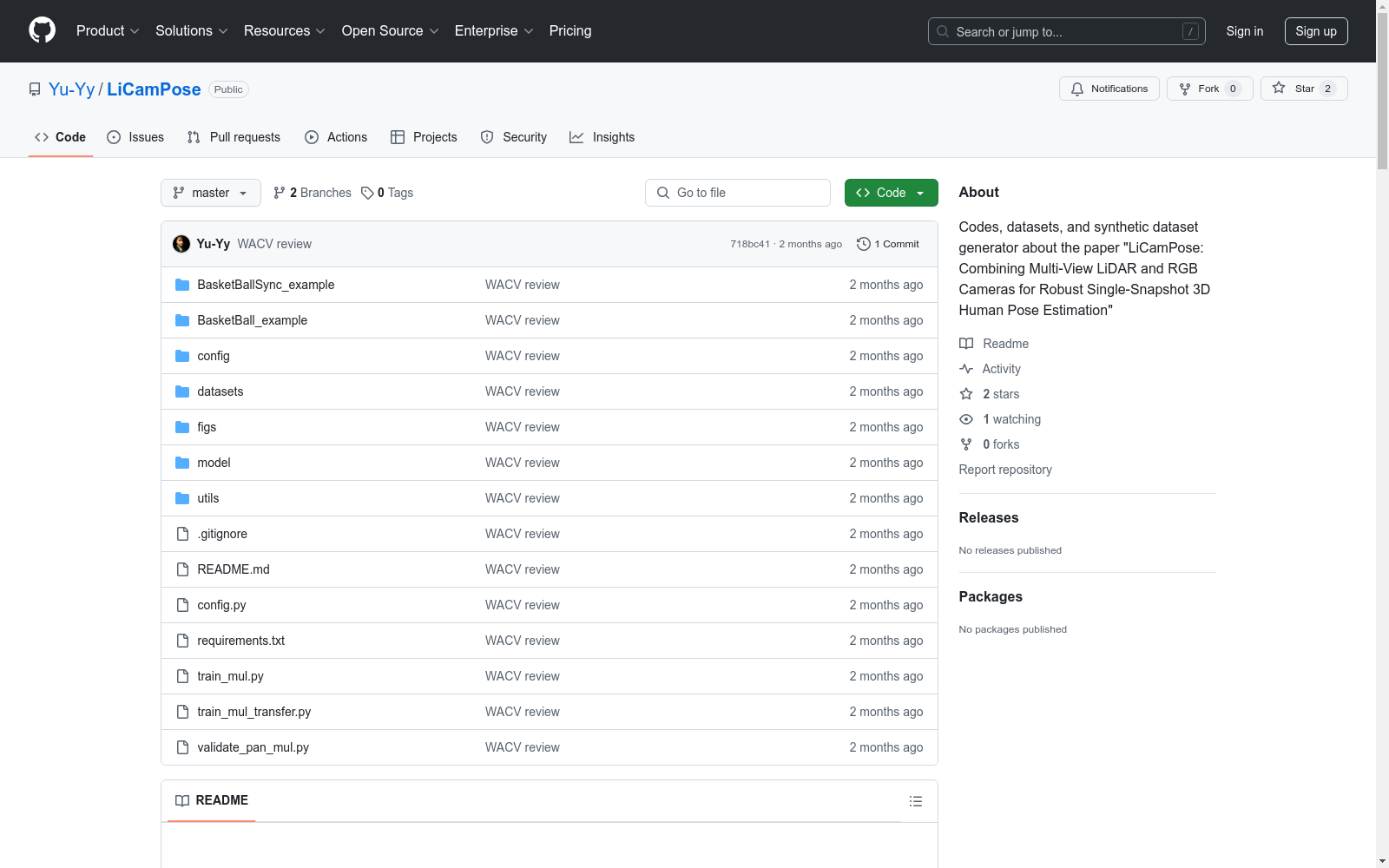This screenshot has height=868, width=1389.
Task: Click the file icon beside config.py
Action: [x=182, y=605]
